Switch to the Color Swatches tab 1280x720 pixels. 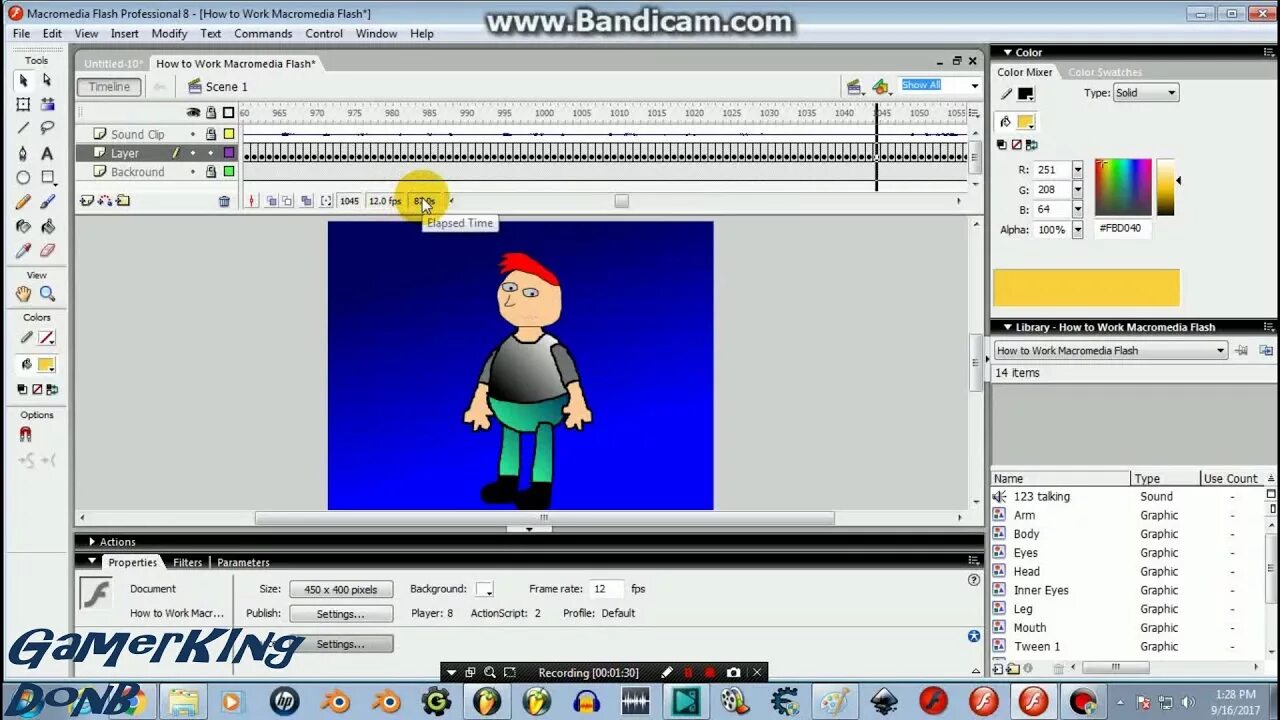1105,72
